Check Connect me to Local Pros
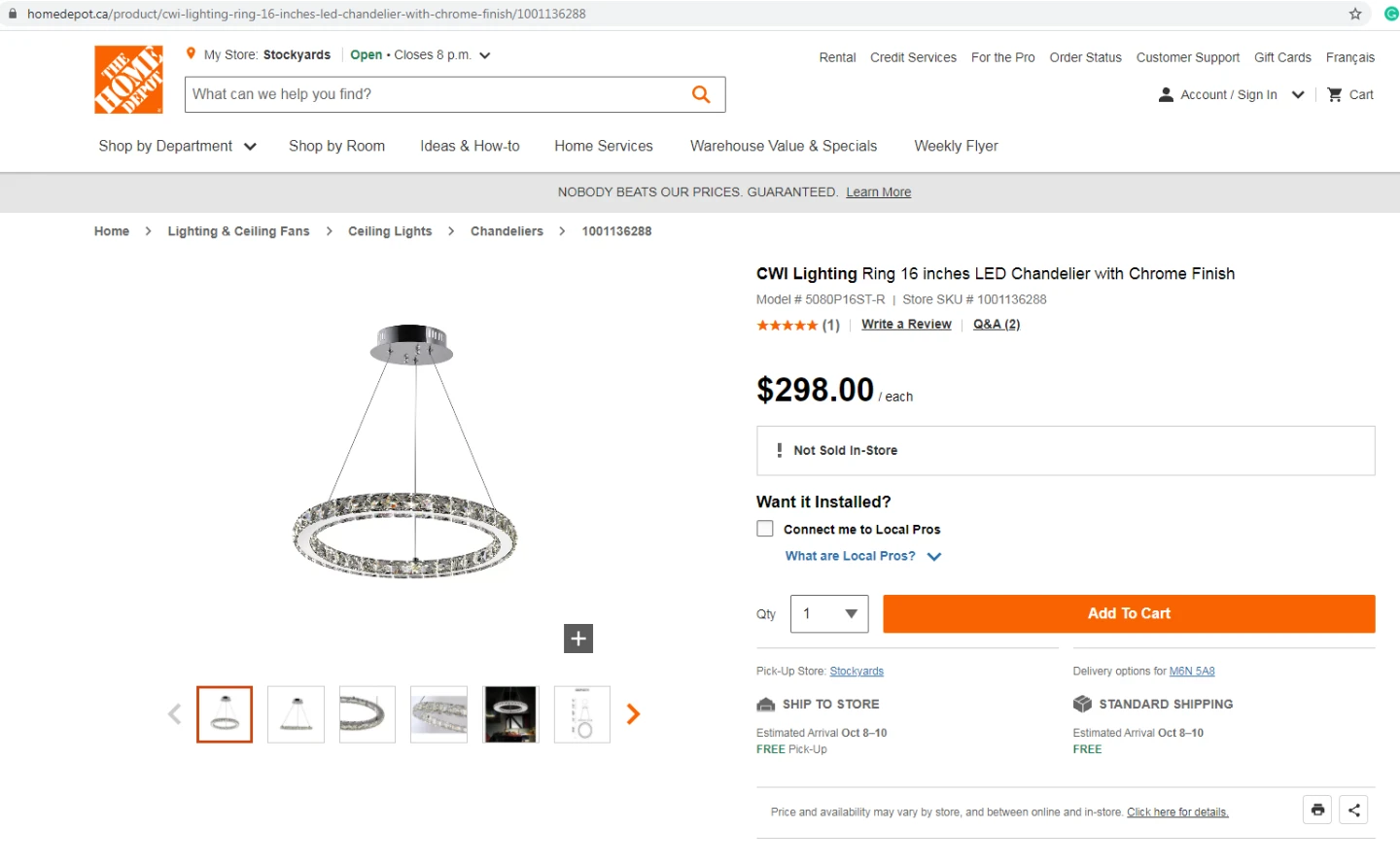Image resolution: width=1400 pixels, height=865 pixels. (765, 529)
